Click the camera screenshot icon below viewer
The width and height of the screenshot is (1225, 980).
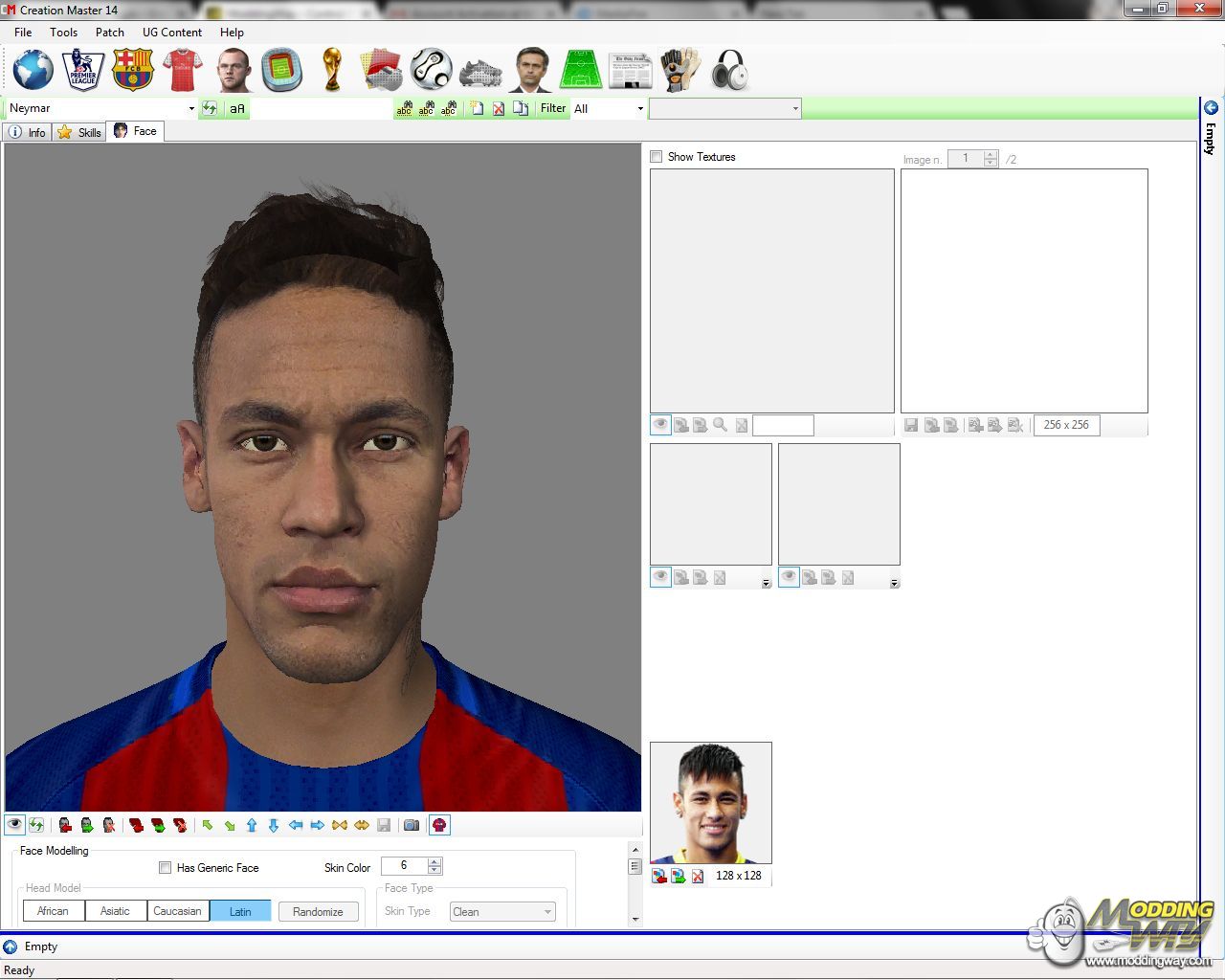click(x=412, y=825)
